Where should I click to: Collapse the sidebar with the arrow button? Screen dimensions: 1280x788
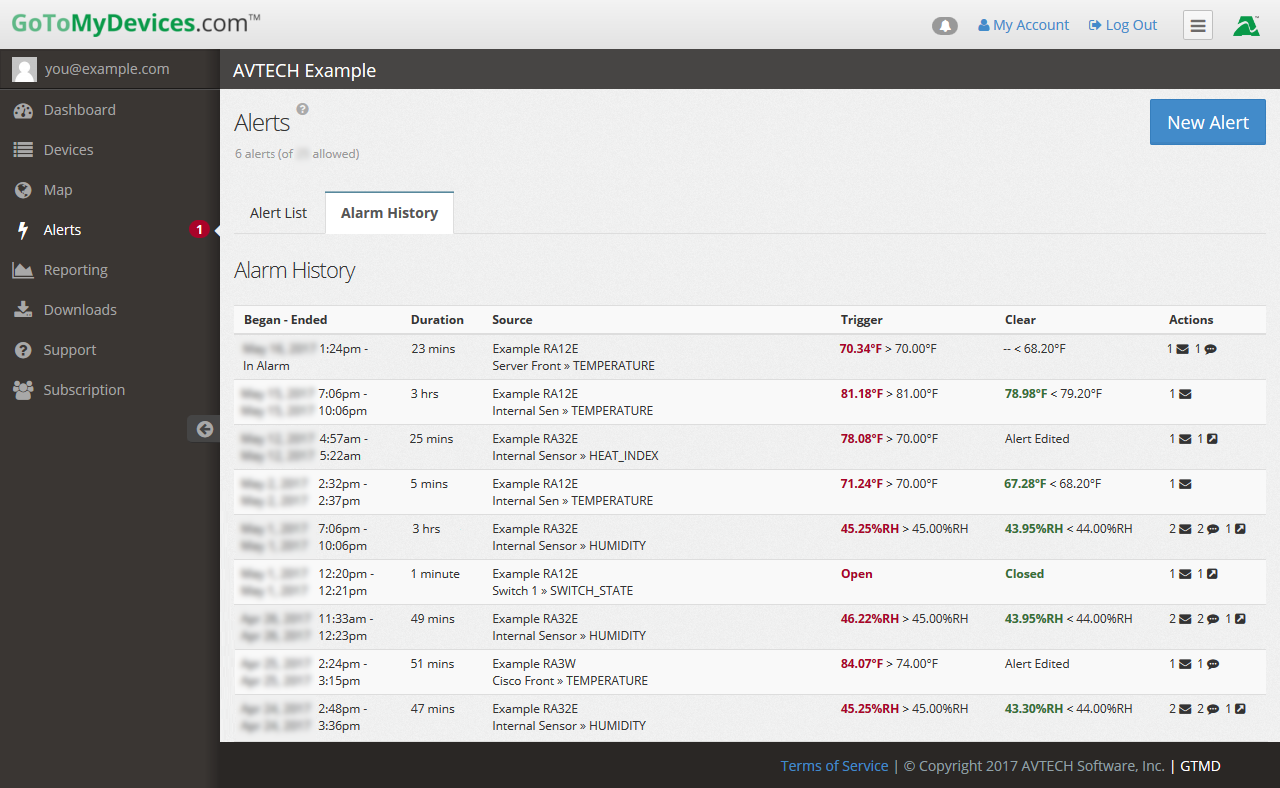click(204, 429)
